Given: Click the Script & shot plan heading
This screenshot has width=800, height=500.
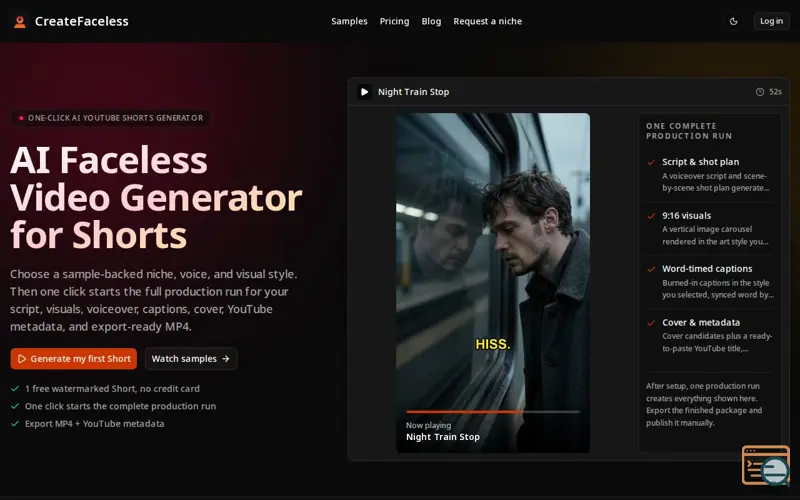Looking at the screenshot, I should (701, 162).
